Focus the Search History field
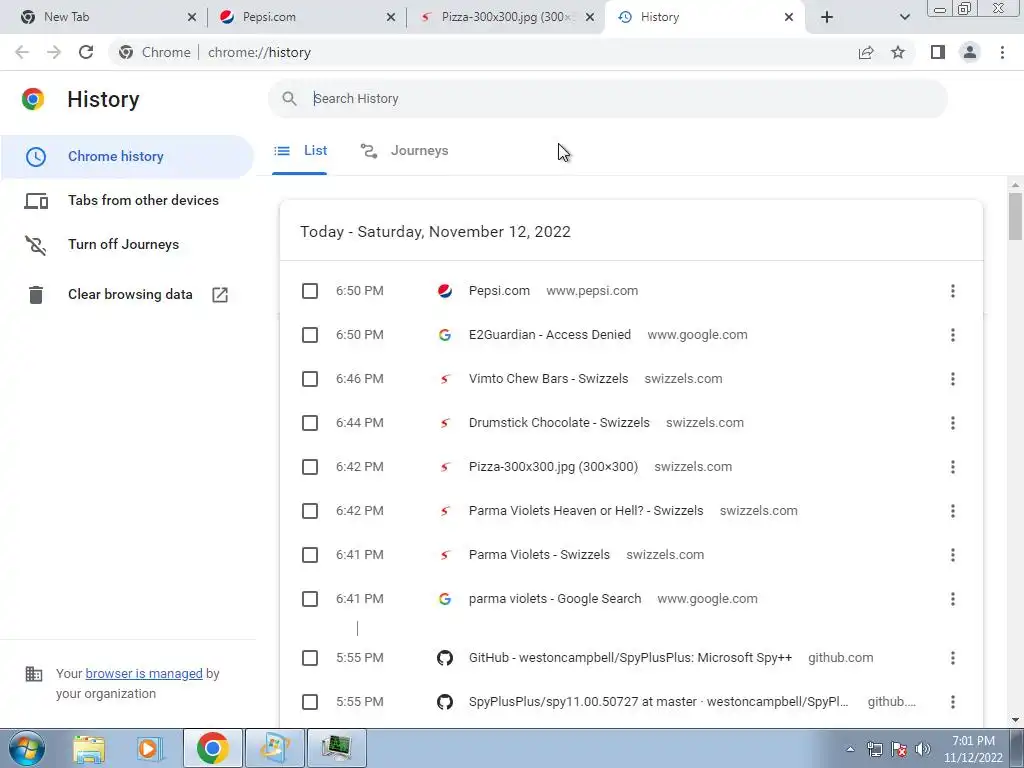Screen dimensions: 1024x768 pos(608,99)
